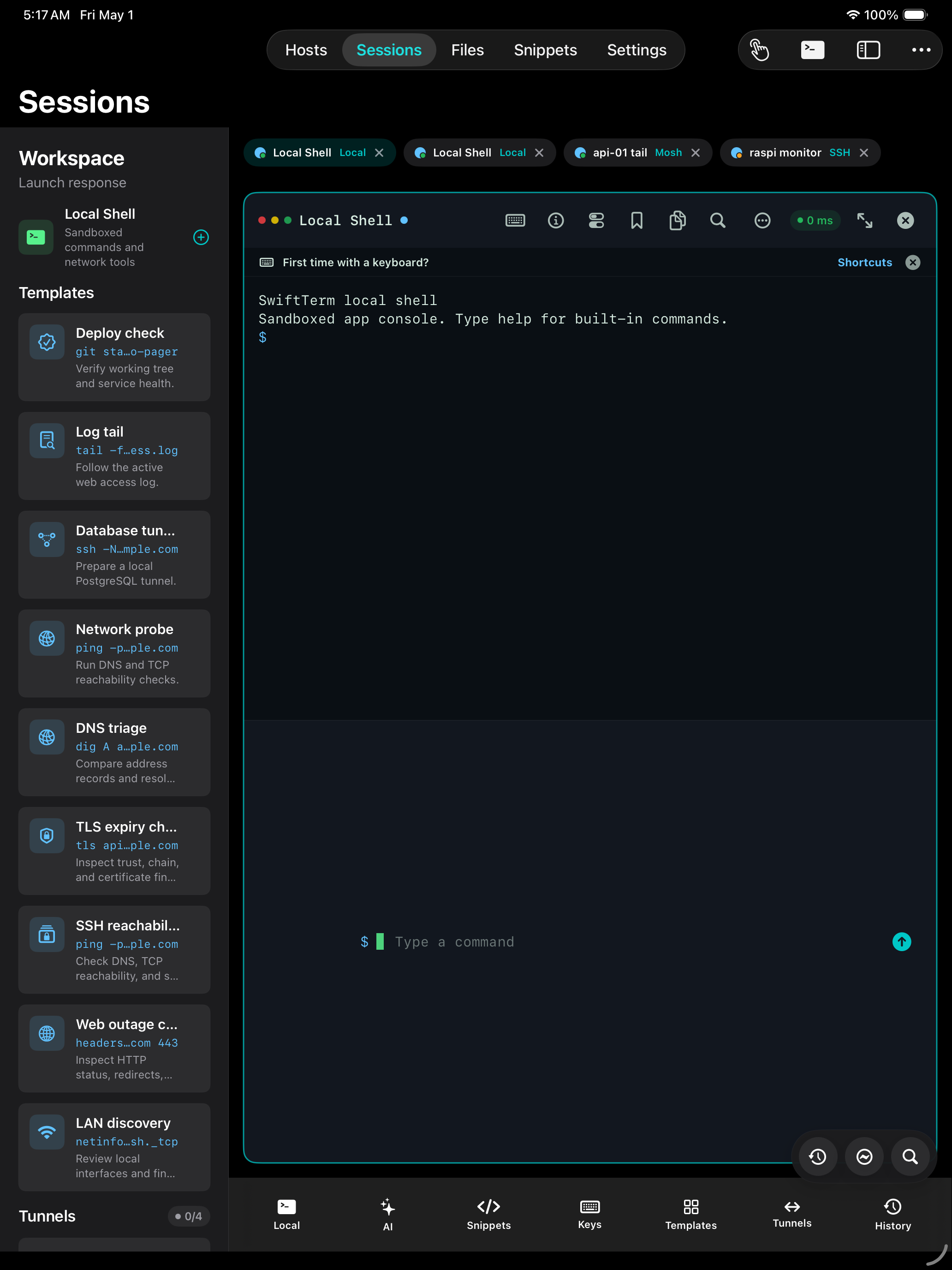Add a new Local Shell with plus icon
Viewport: 952px width, 1270px height.
(201, 237)
